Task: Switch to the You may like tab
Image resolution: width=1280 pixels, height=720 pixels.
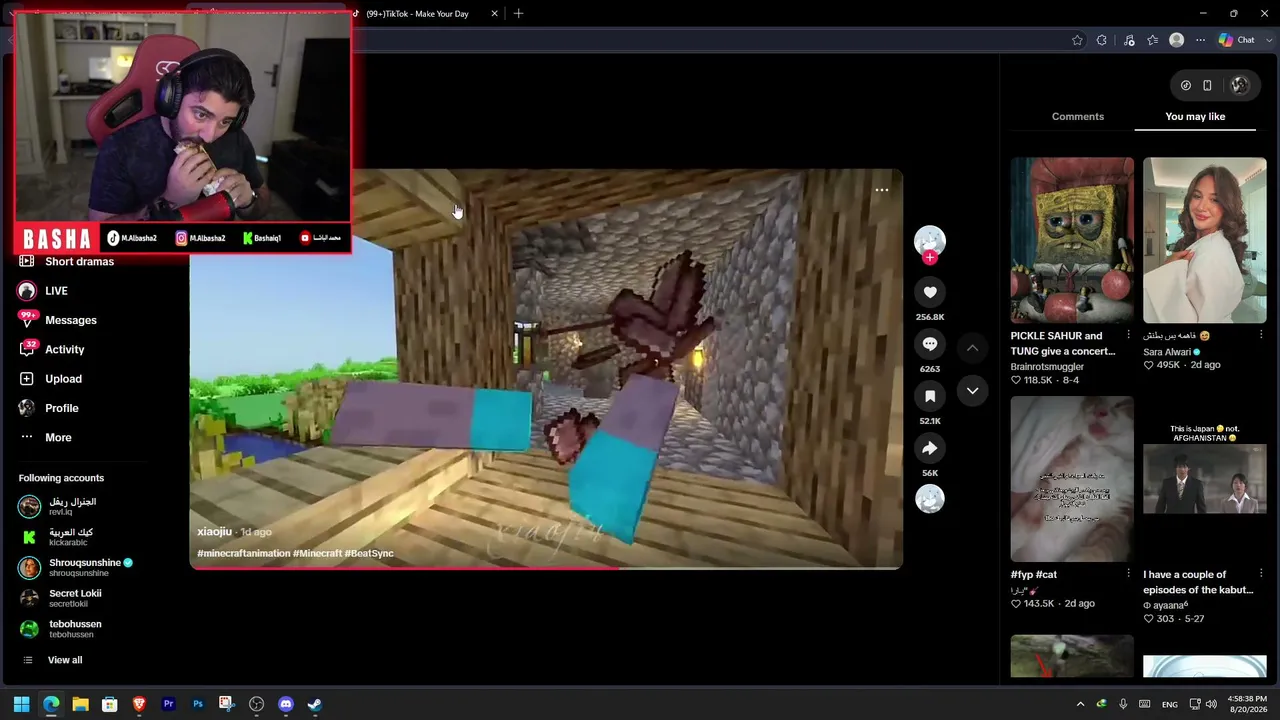Action: tap(1195, 117)
